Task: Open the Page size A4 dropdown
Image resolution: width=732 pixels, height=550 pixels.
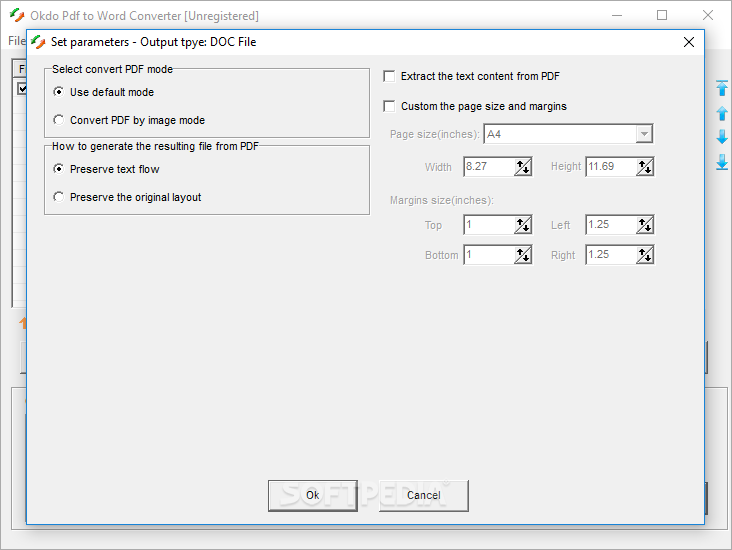Action: [x=644, y=134]
